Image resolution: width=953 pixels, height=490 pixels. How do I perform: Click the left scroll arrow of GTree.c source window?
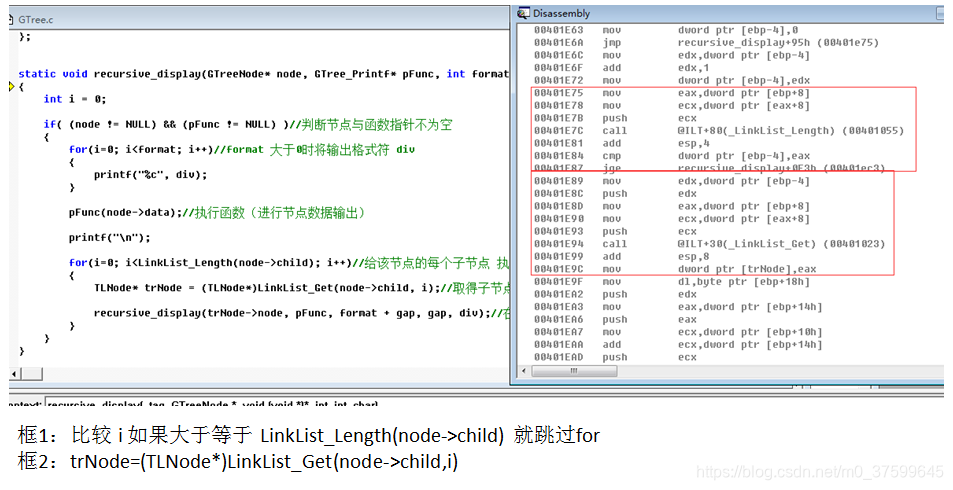click(x=16, y=374)
